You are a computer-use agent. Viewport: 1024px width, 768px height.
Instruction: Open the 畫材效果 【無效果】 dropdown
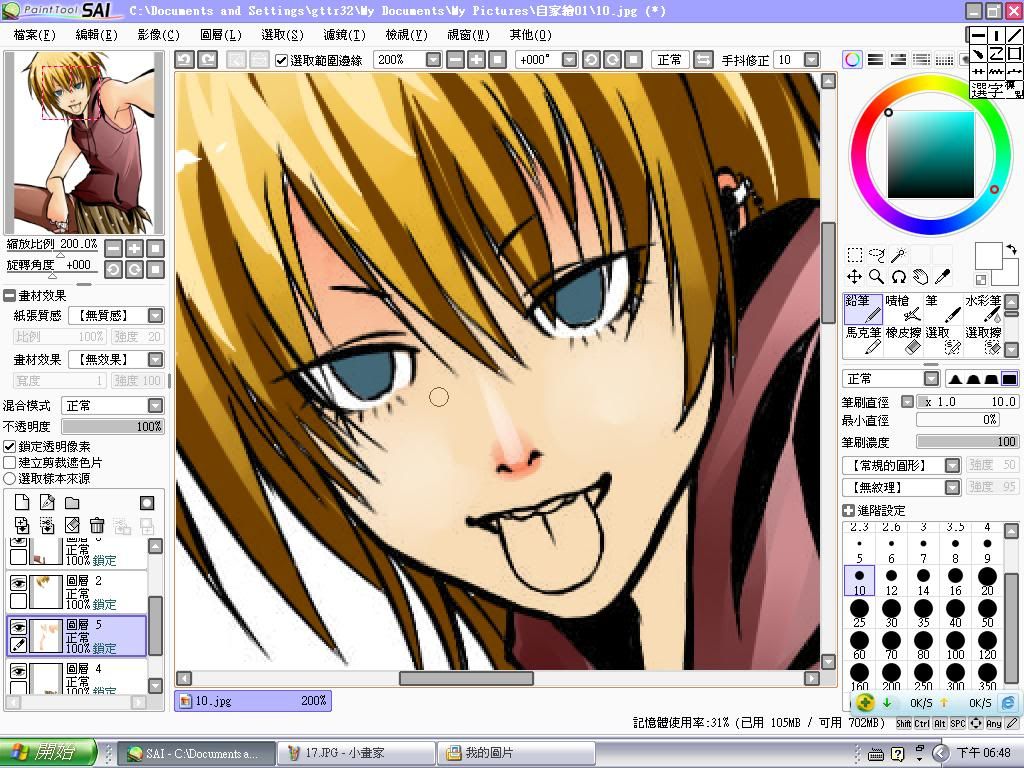tap(155, 360)
